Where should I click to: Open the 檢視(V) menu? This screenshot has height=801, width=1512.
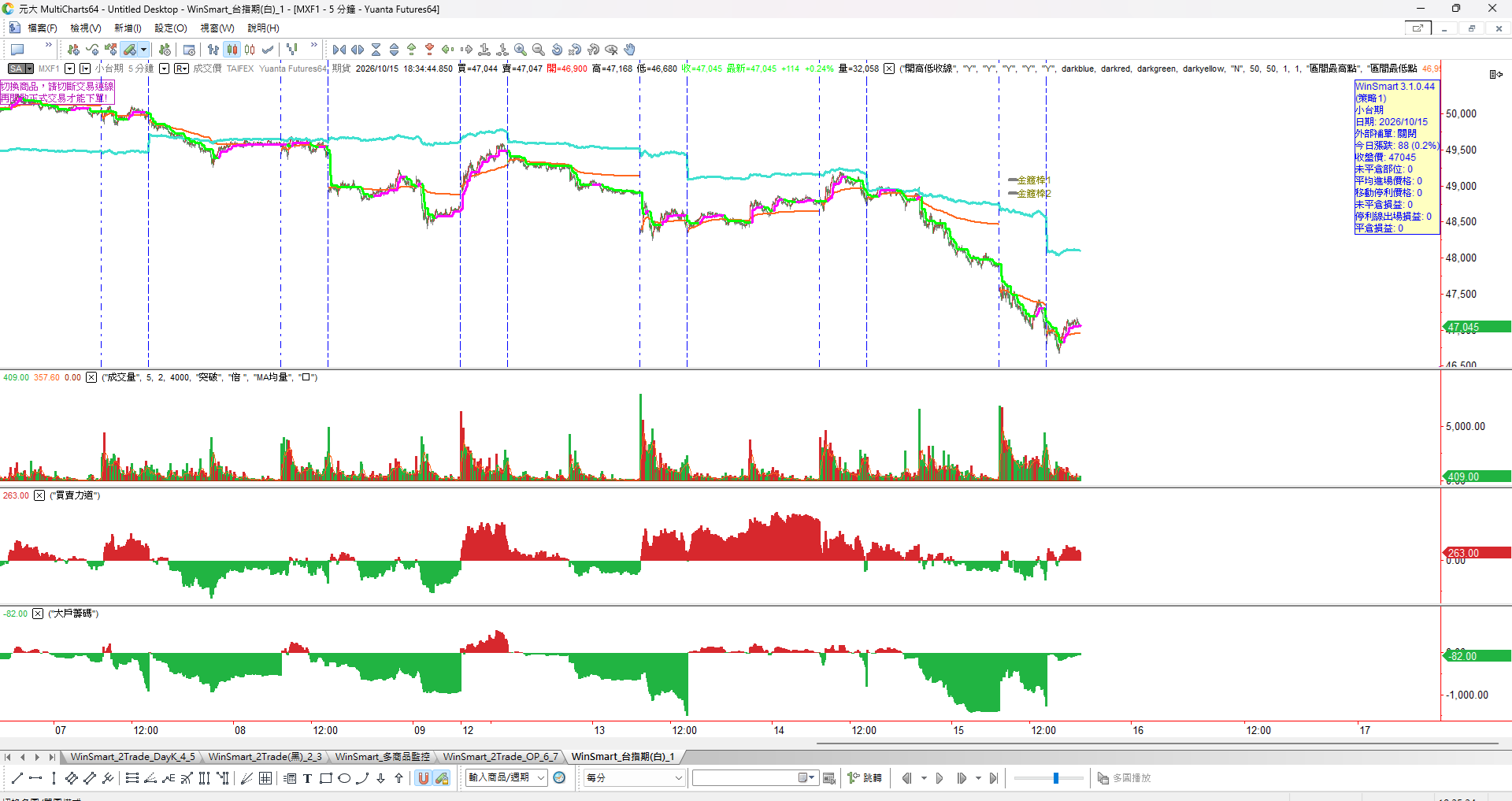(x=86, y=28)
